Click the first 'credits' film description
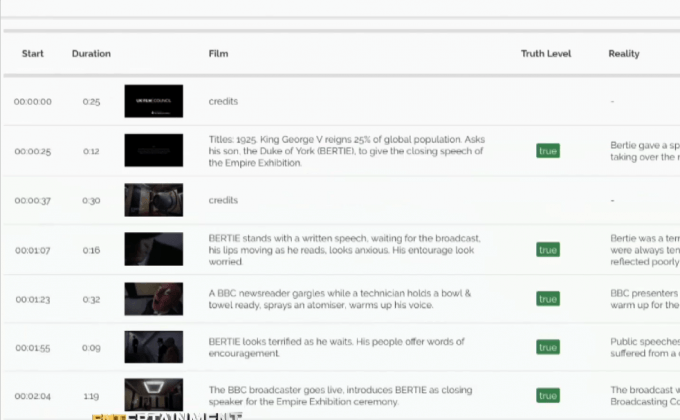The height and width of the screenshot is (420, 680). point(223,102)
